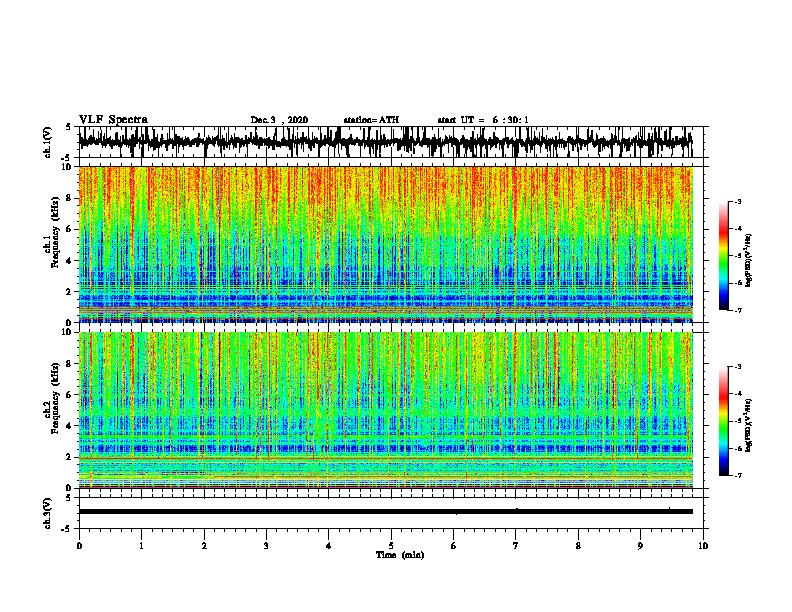Click time axis tick label "10"
Viewport: 792px width, 612px height.
703,545
